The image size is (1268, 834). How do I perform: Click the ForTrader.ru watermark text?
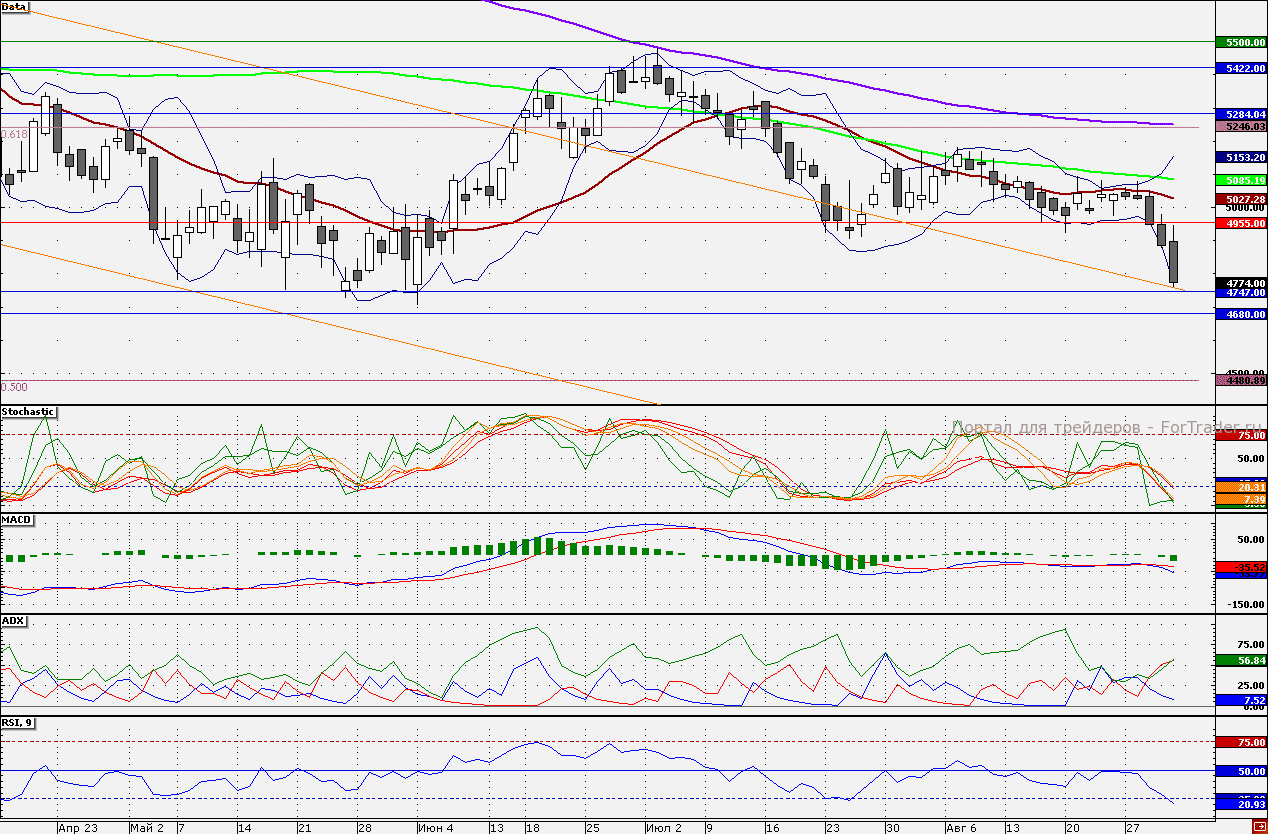coord(1078,427)
